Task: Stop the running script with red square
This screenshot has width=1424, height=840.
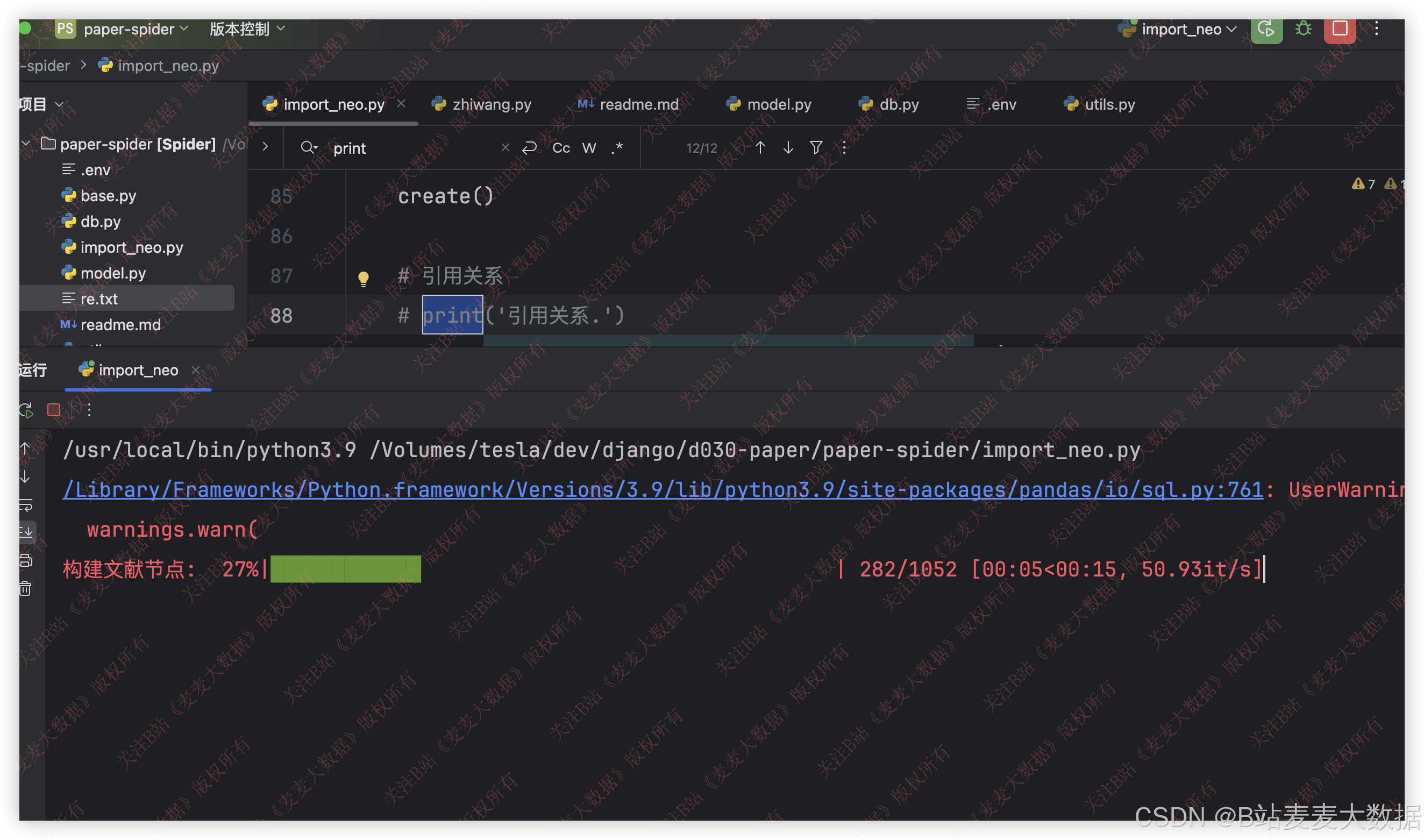Action: (x=1339, y=29)
